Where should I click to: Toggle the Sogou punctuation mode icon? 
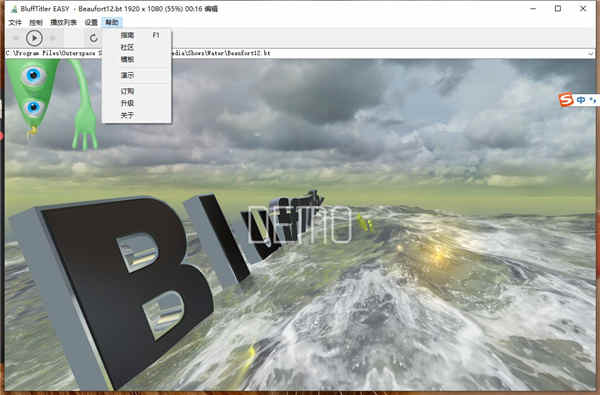point(593,100)
